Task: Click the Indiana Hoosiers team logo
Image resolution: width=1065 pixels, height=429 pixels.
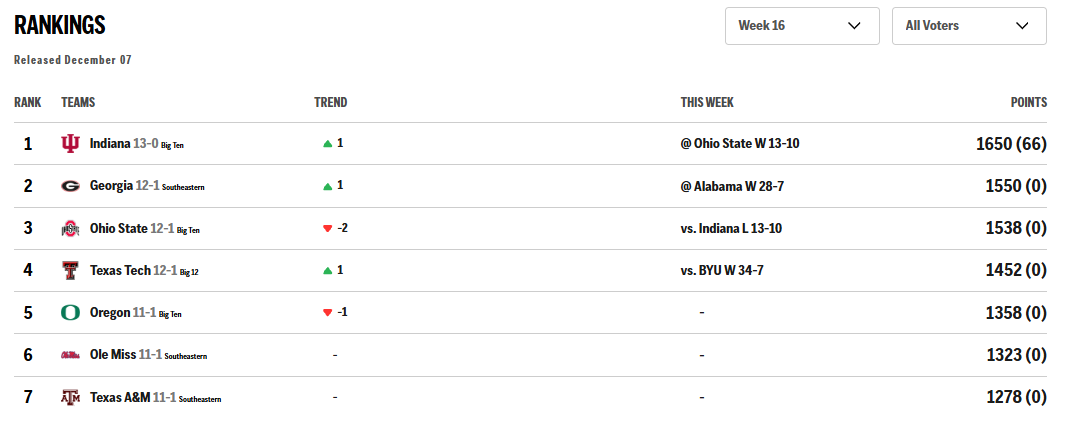Action: (x=70, y=144)
